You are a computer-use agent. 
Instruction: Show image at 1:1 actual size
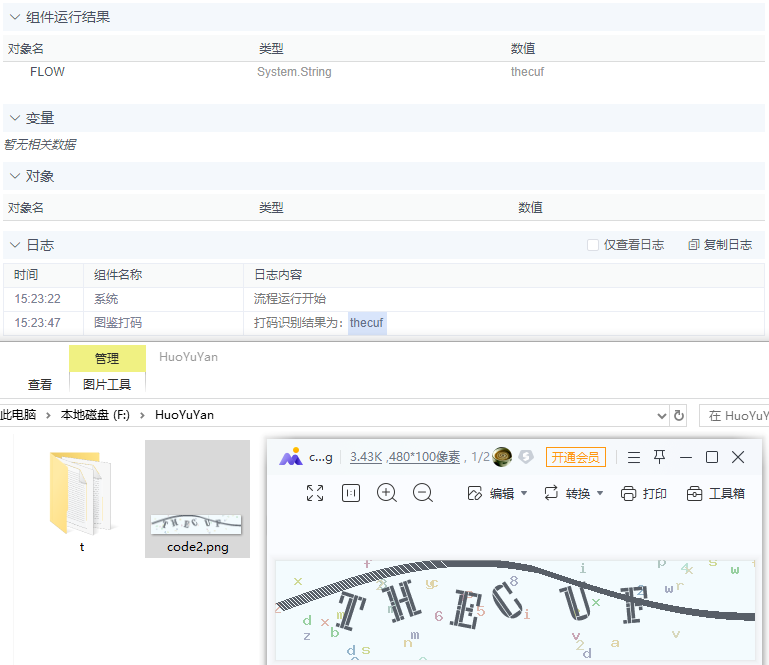(x=351, y=493)
